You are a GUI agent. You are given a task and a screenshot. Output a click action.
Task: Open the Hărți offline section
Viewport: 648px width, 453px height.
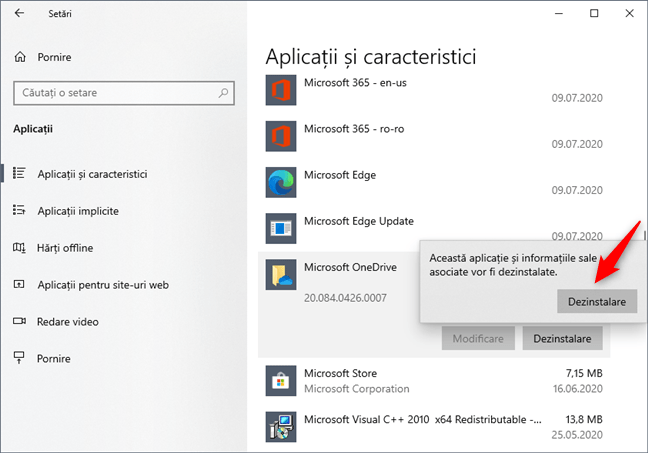pyautogui.click(x=65, y=248)
